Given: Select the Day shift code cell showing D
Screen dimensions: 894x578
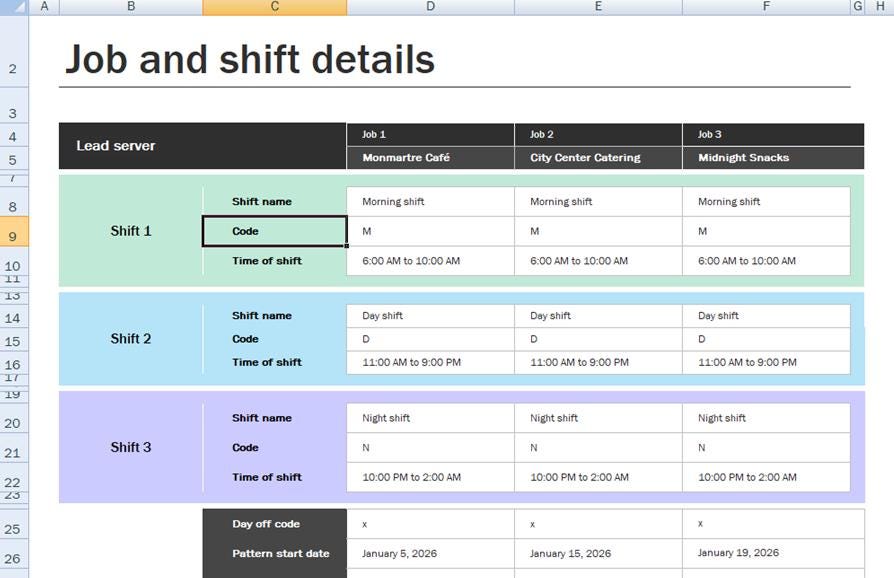Looking at the screenshot, I should (x=430, y=338).
